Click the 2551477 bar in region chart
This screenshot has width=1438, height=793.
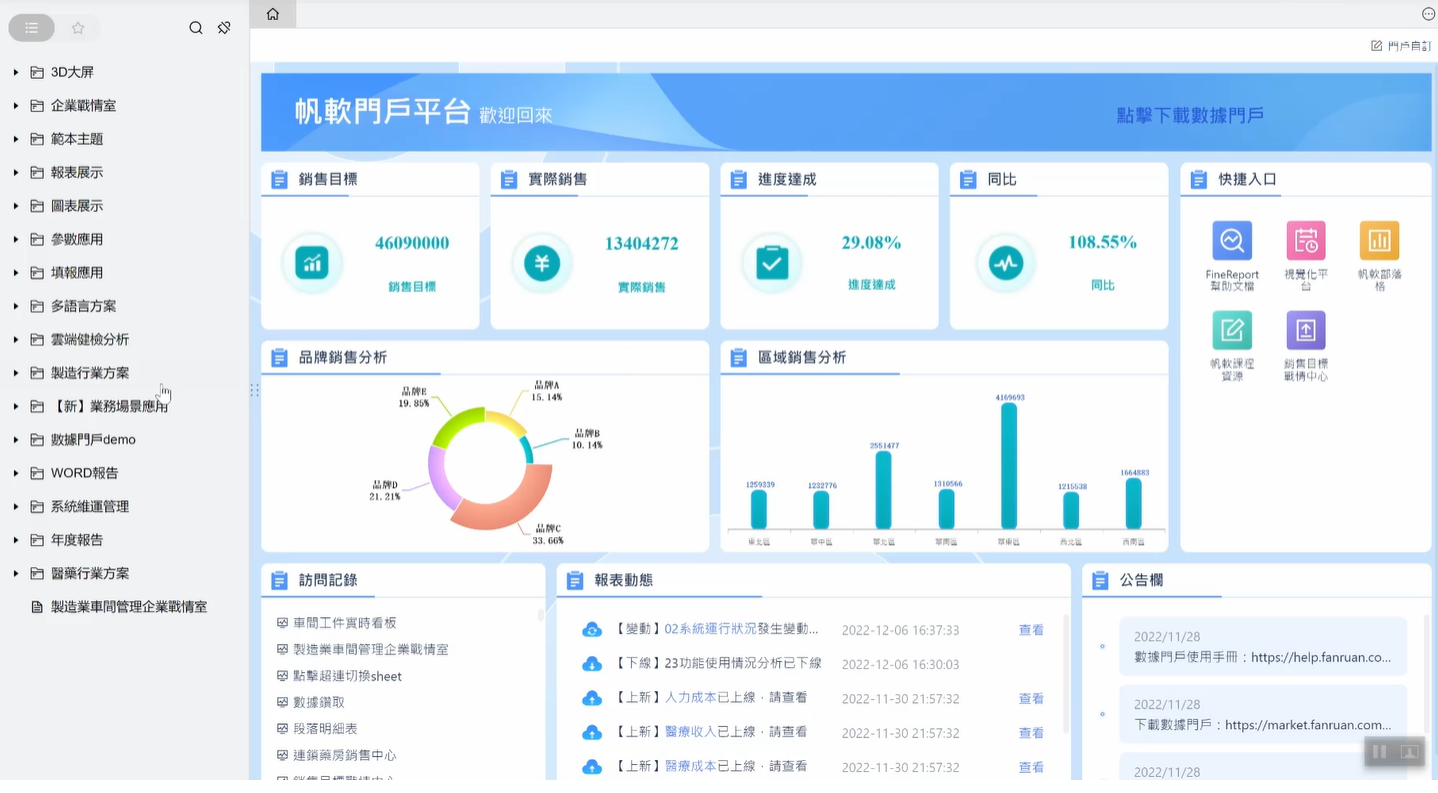[883, 490]
